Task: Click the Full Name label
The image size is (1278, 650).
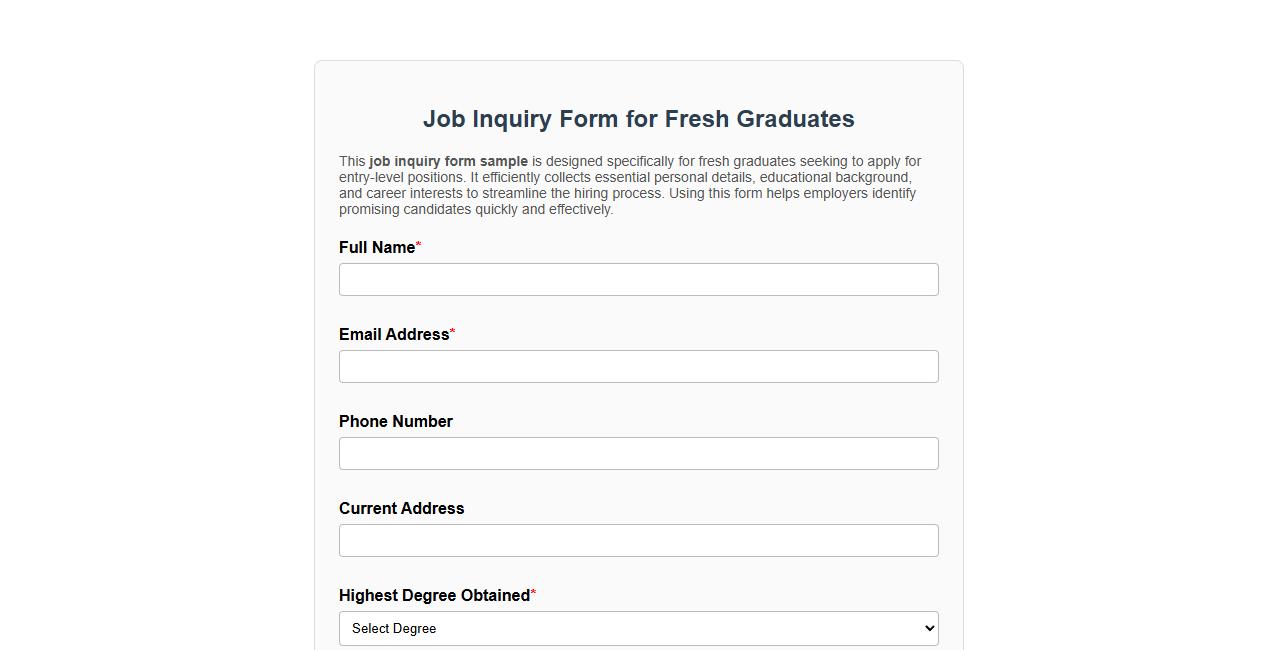Action: coord(376,247)
